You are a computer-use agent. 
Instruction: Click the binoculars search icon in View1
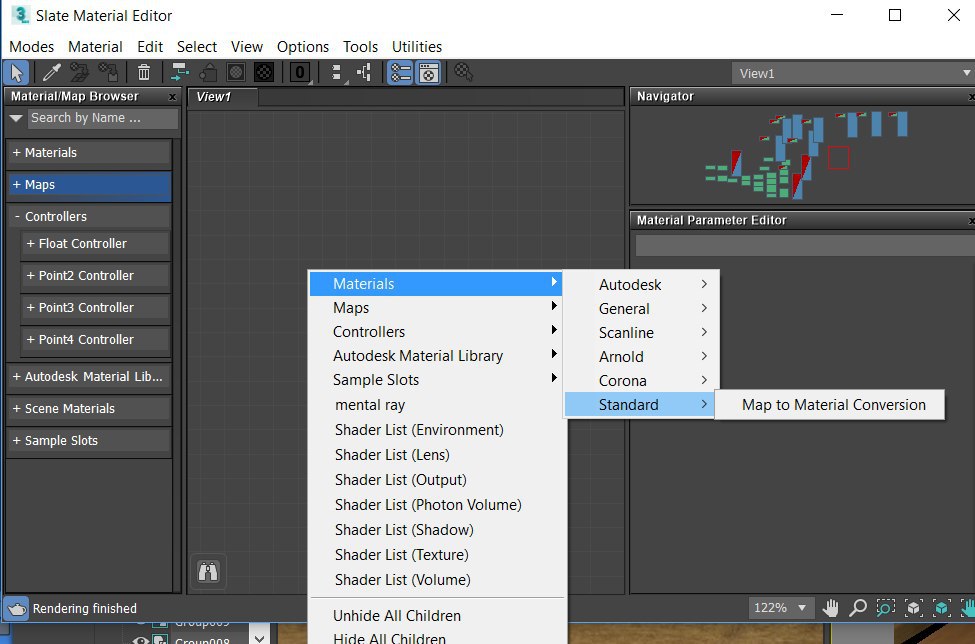pos(208,571)
